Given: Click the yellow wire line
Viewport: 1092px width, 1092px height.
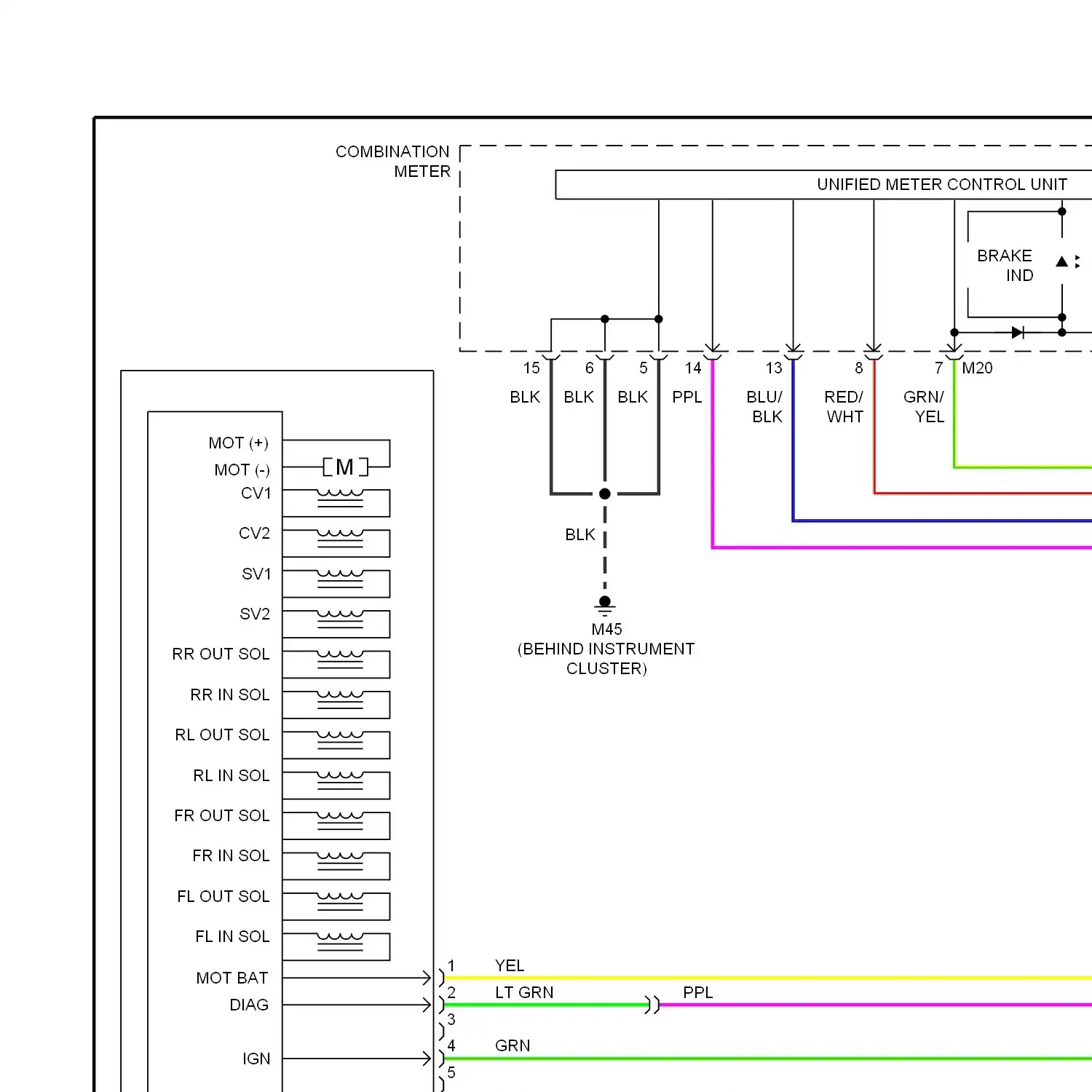Looking at the screenshot, I should (768, 978).
